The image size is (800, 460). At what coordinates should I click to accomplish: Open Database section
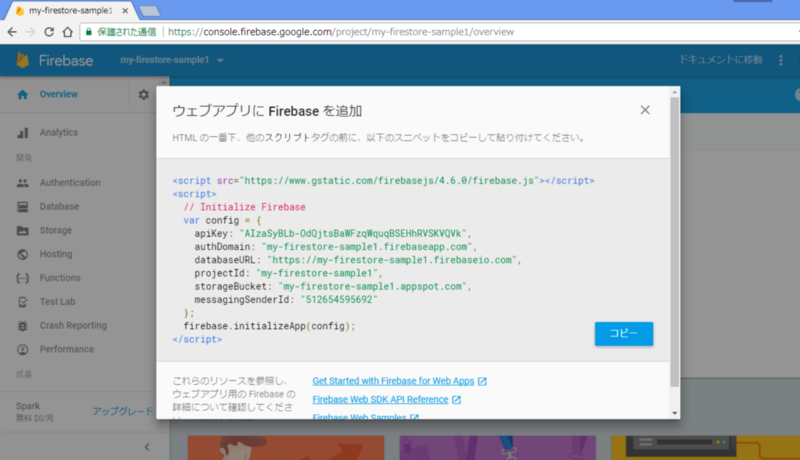[x=59, y=207]
